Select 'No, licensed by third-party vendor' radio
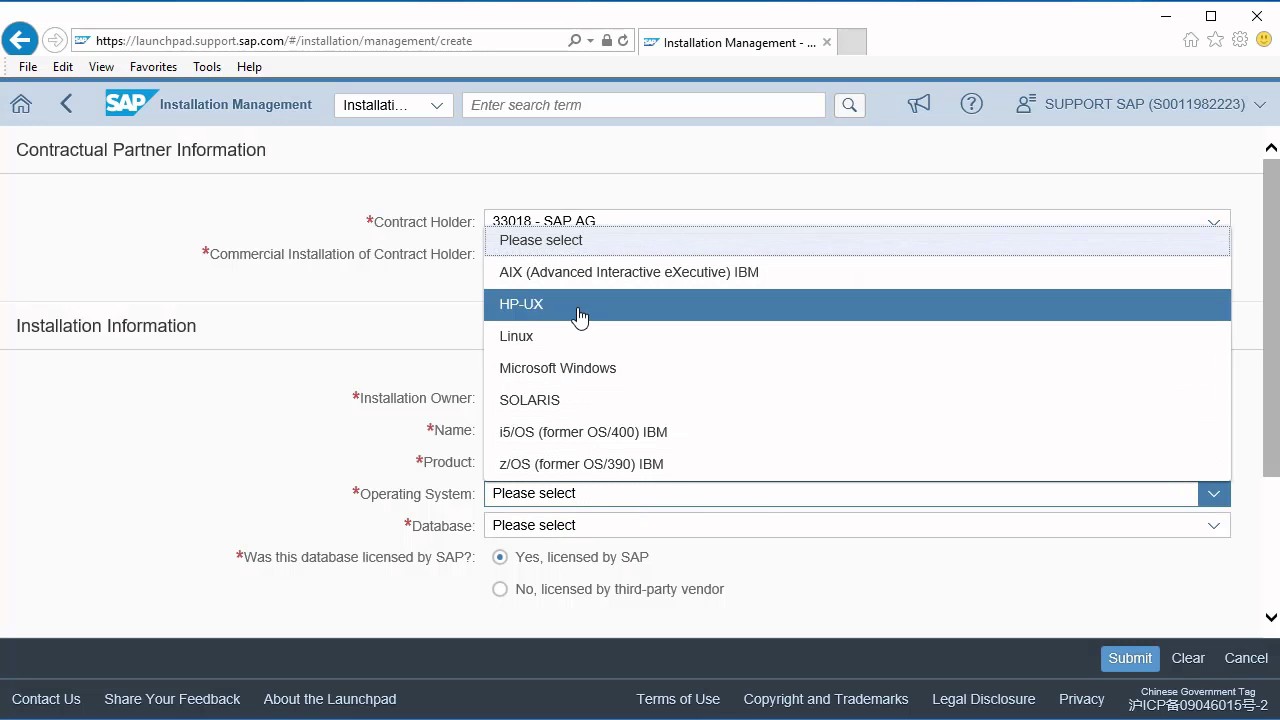This screenshot has height=720, width=1280. pyautogui.click(x=500, y=589)
